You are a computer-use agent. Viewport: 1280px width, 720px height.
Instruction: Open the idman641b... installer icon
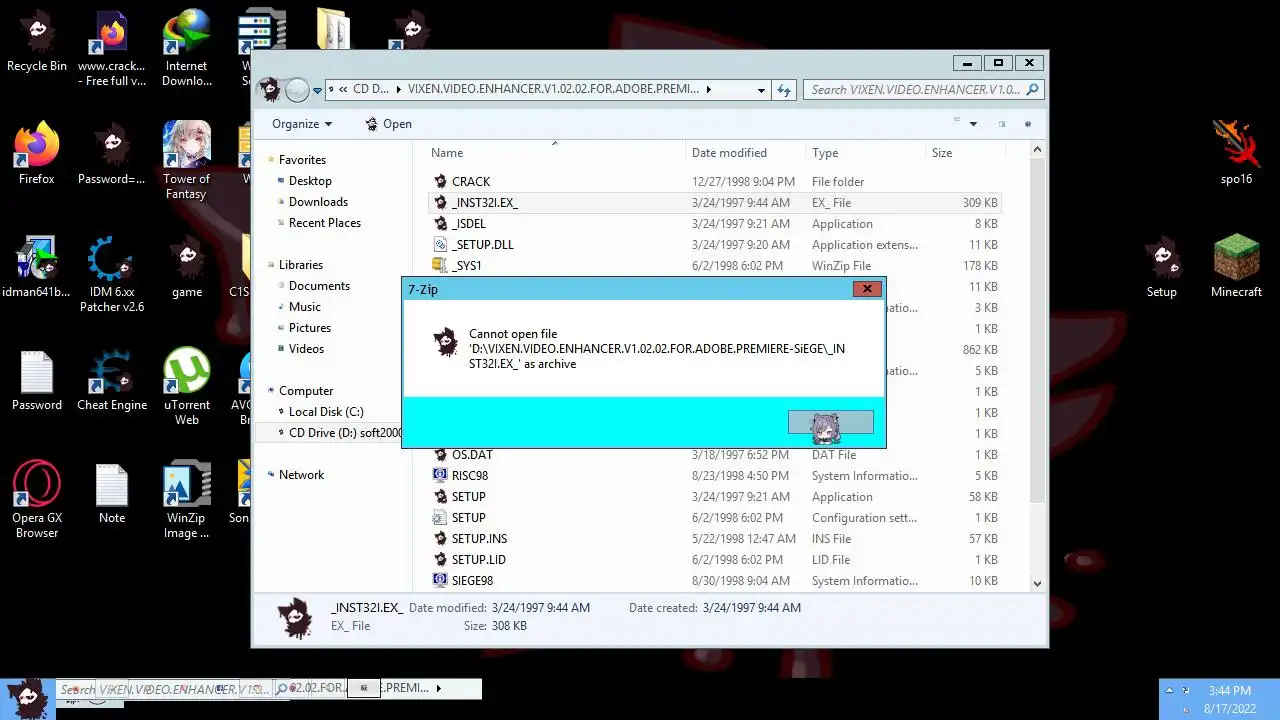(37, 268)
